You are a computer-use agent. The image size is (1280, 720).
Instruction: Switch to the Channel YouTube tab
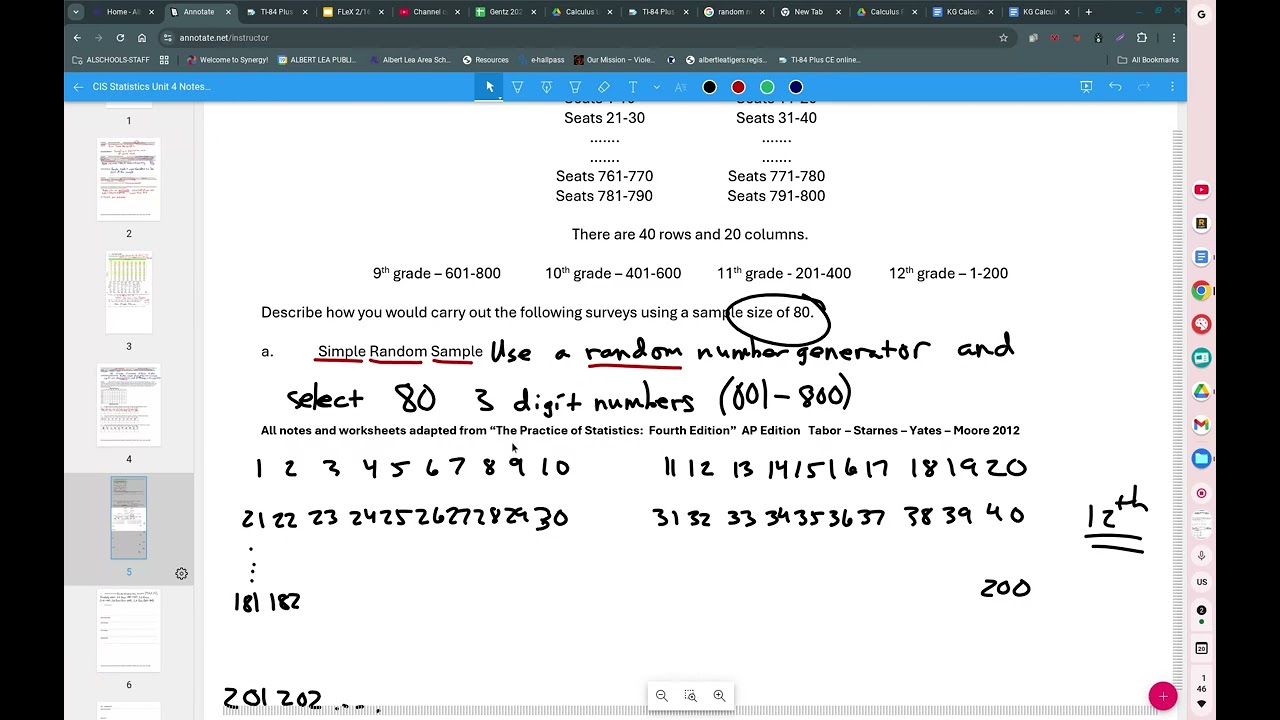coord(429,12)
